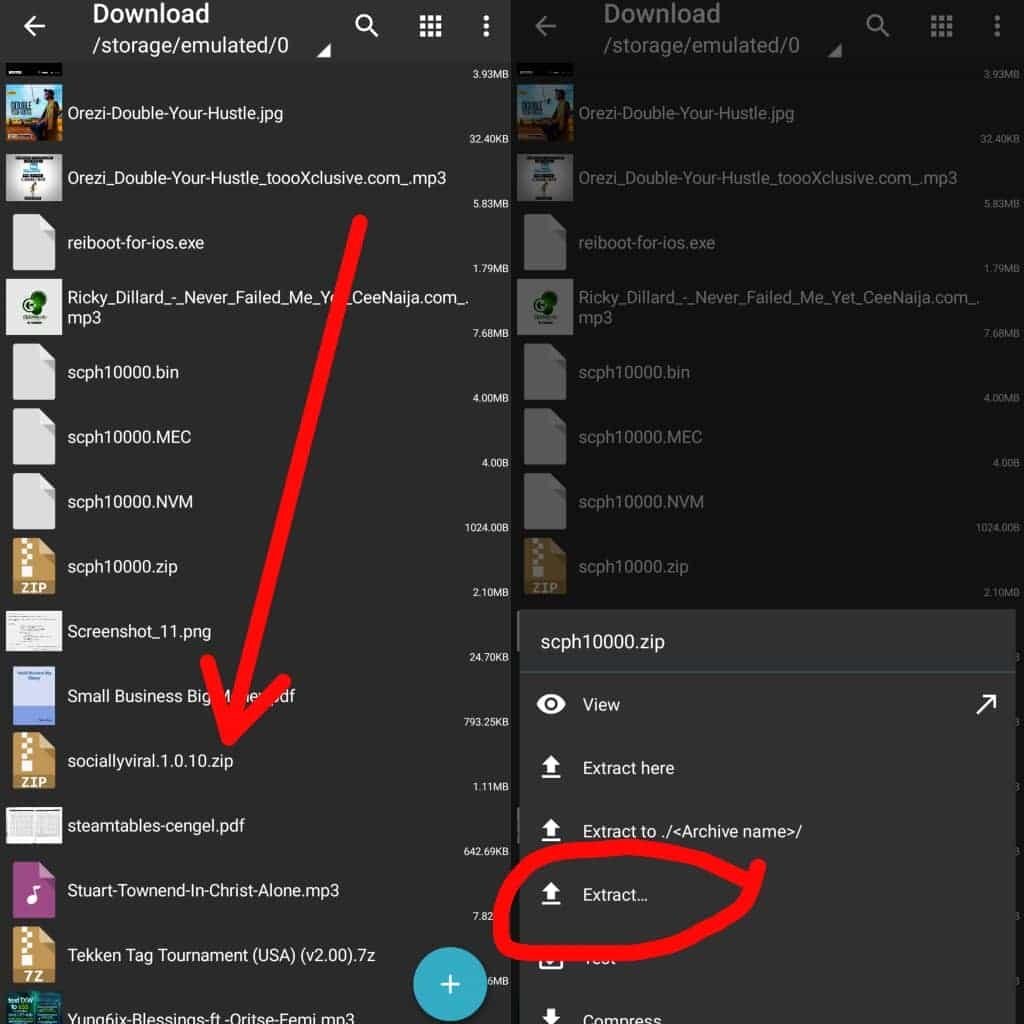This screenshot has width=1024, height=1024.
Task: Select sociallyviral.1.0.10.zip file name
Action: point(150,761)
